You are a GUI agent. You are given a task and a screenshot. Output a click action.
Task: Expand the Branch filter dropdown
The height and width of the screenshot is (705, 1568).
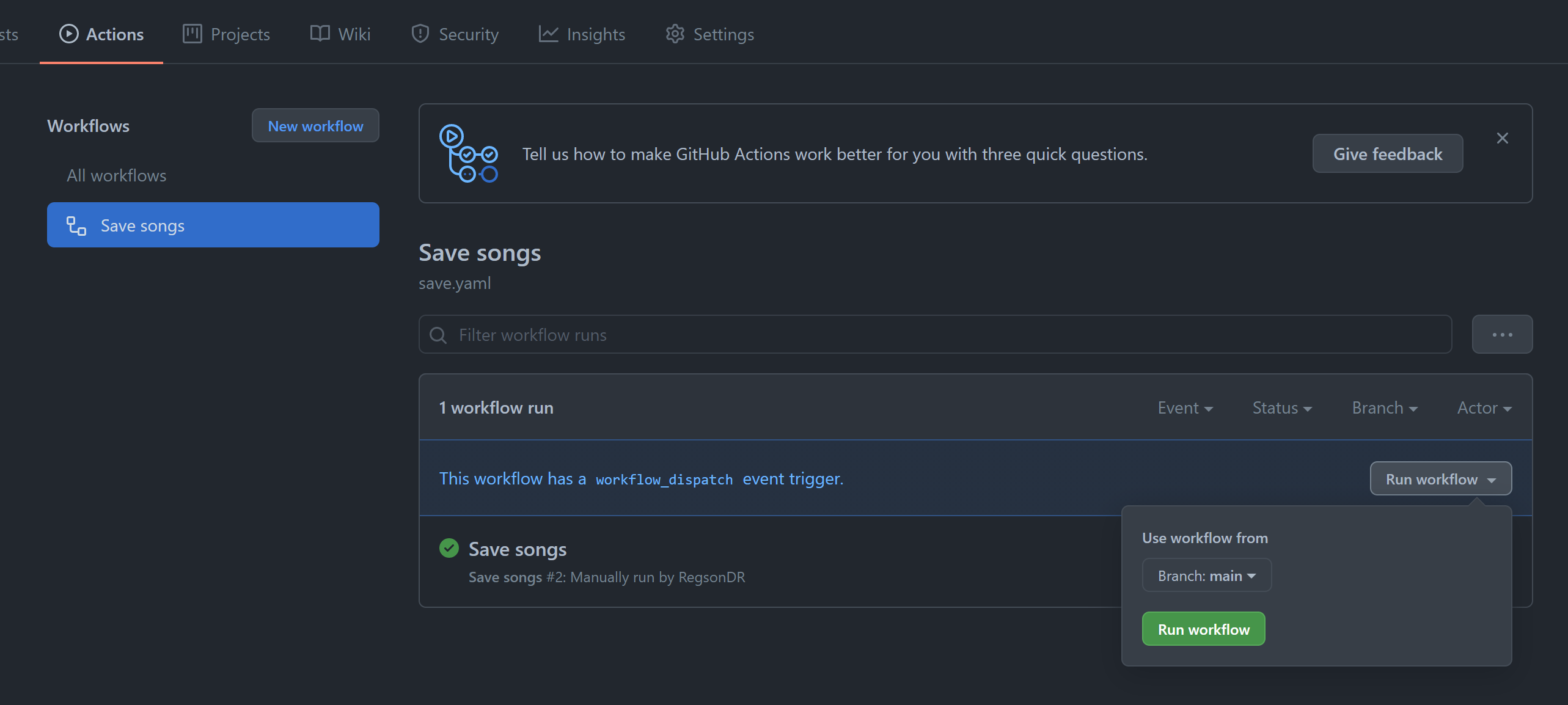pyautogui.click(x=1384, y=408)
